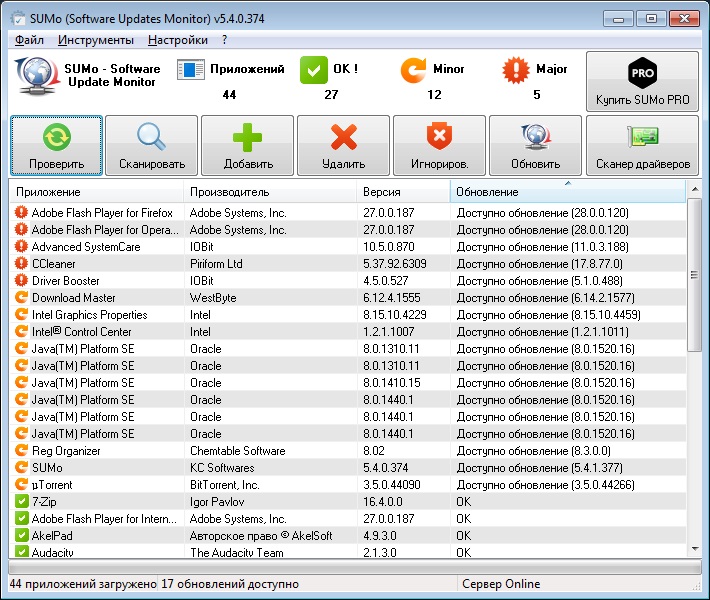The width and height of the screenshot is (710, 600).
Task: Click the Проверить check button
Action: click(x=57, y=145)
